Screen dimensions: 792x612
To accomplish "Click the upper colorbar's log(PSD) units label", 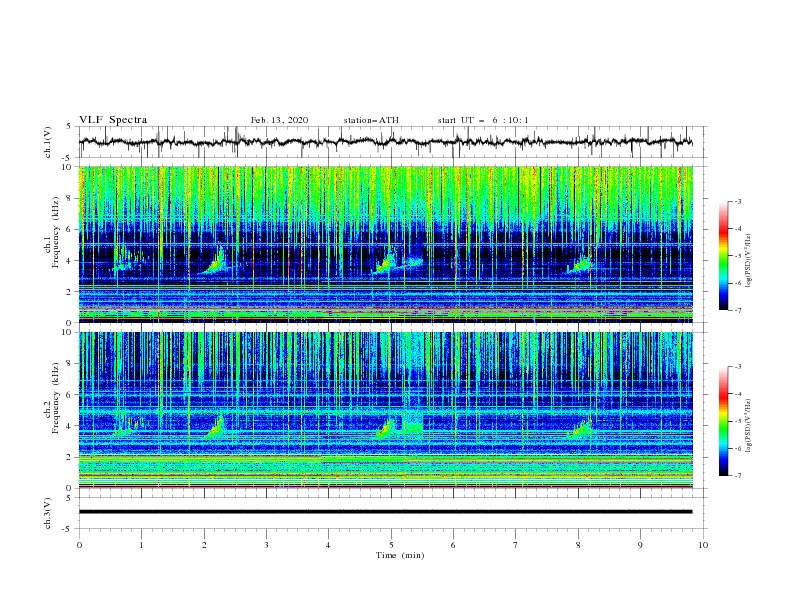I will click(749, 260).
